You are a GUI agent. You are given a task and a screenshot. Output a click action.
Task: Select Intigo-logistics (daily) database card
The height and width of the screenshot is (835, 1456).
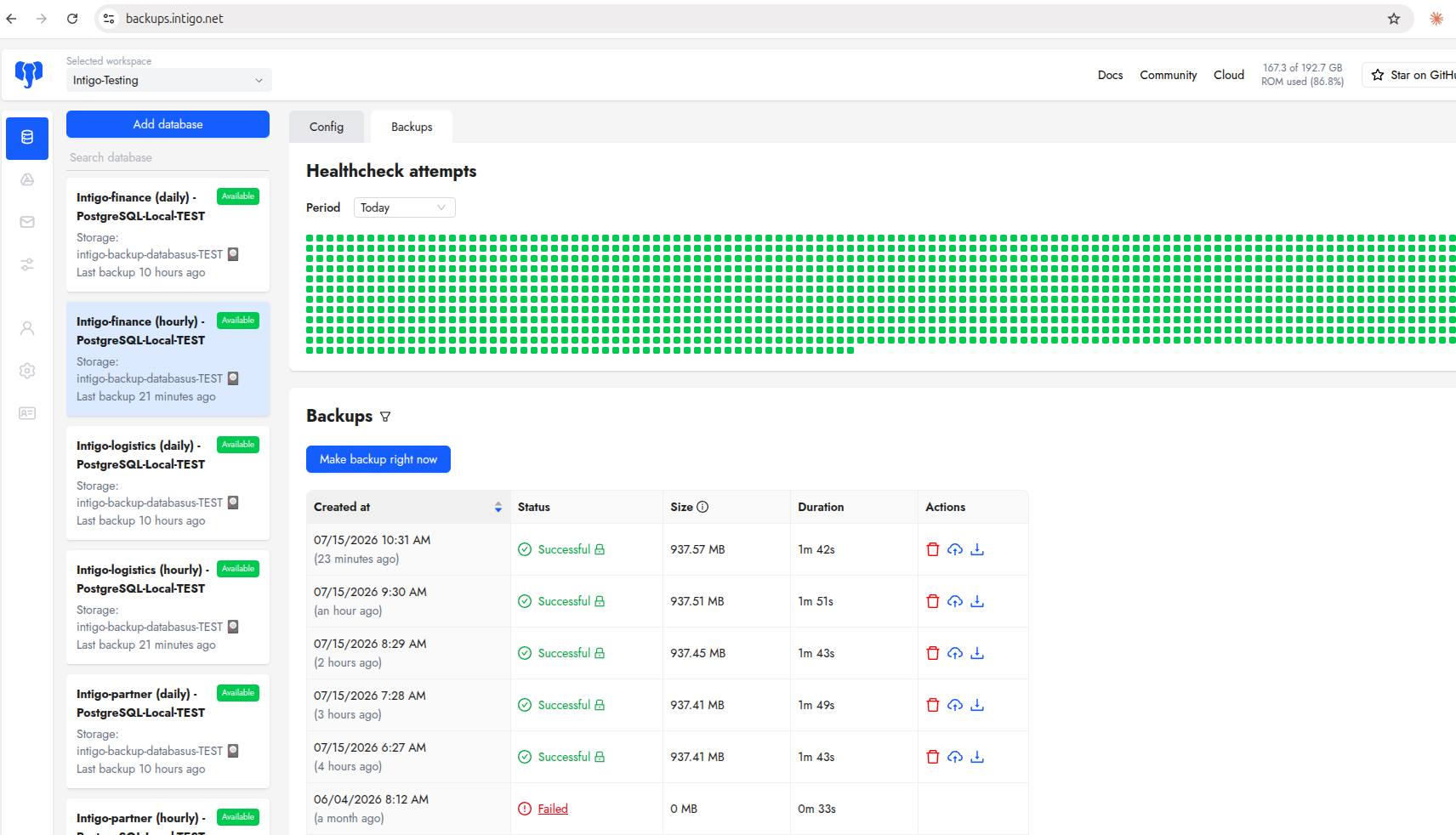168,483
